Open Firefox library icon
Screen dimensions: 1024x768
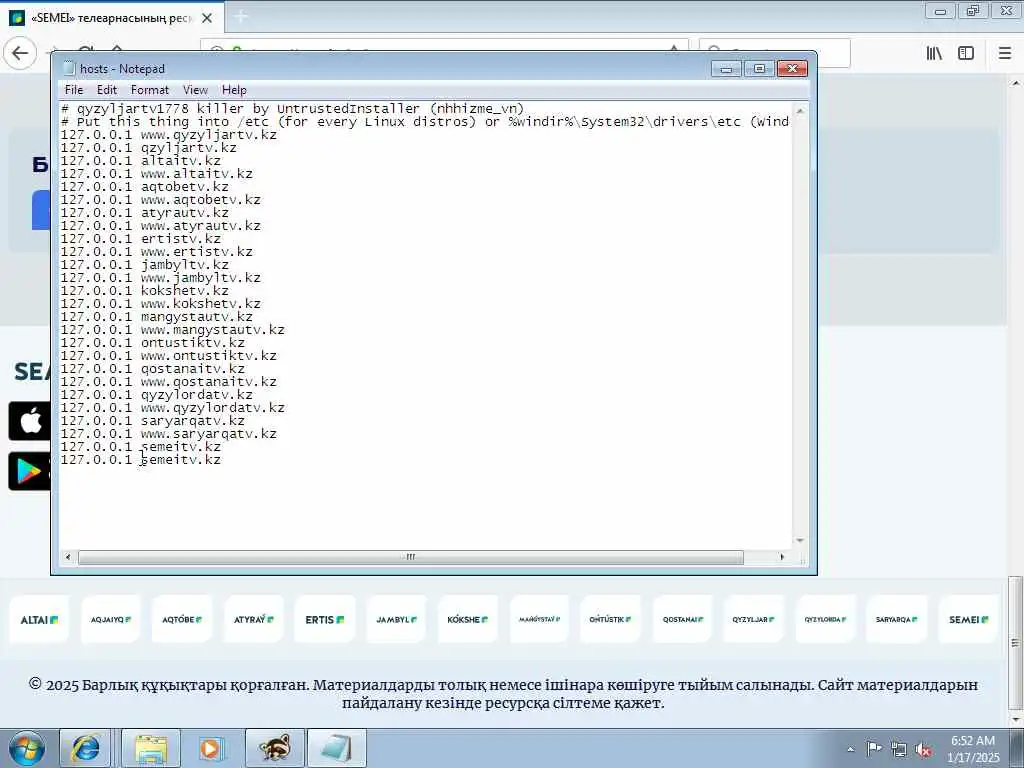point(934,53)
